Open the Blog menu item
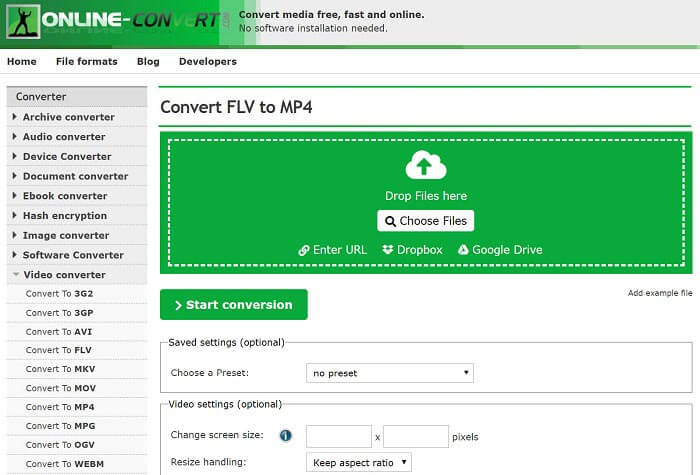Viewport: 700px width, 475px height. coord(148,62)
